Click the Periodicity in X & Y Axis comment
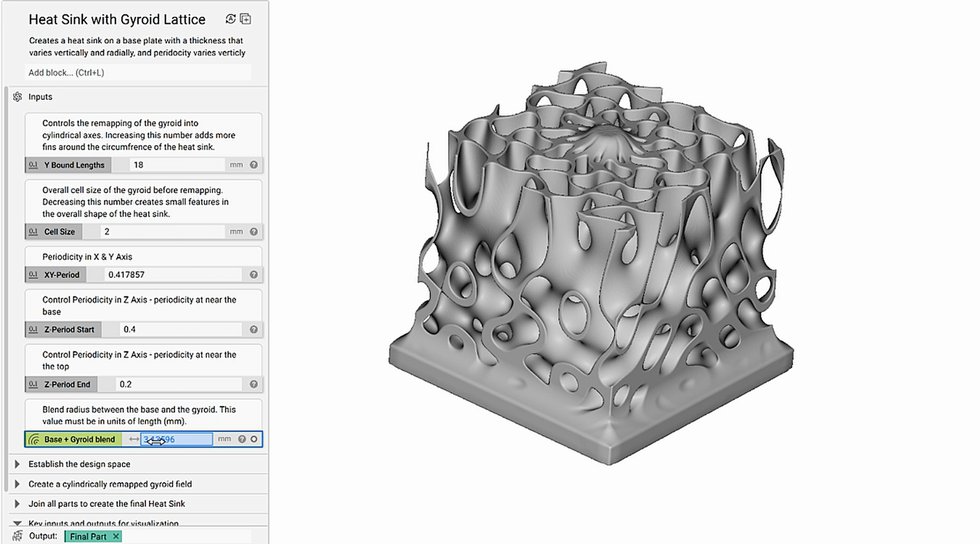This screenshot has height=544, width=980. click(88, 257)
